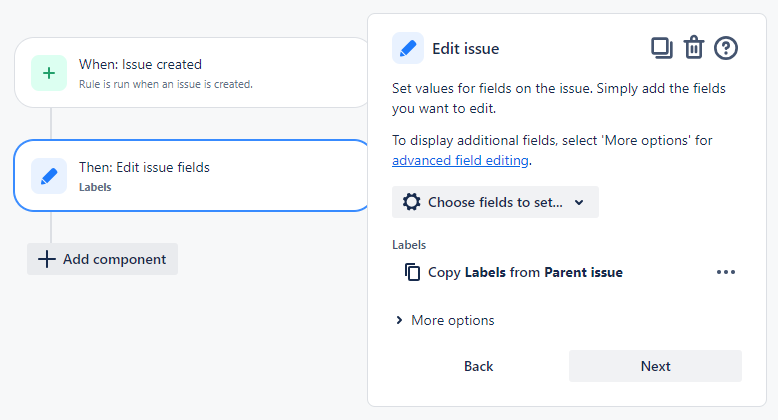The height and width of the screenshot is (420, 778).
Task: Duplicate this Edit issue component
Action: pos(661,47)
